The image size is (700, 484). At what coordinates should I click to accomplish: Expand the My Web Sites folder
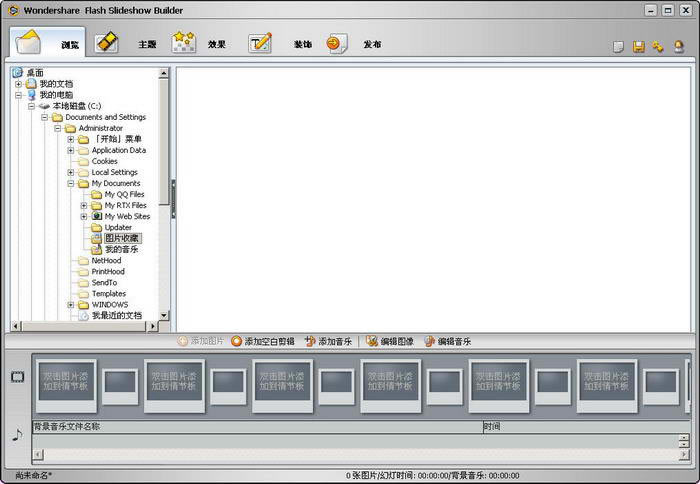tap(83, 217)
